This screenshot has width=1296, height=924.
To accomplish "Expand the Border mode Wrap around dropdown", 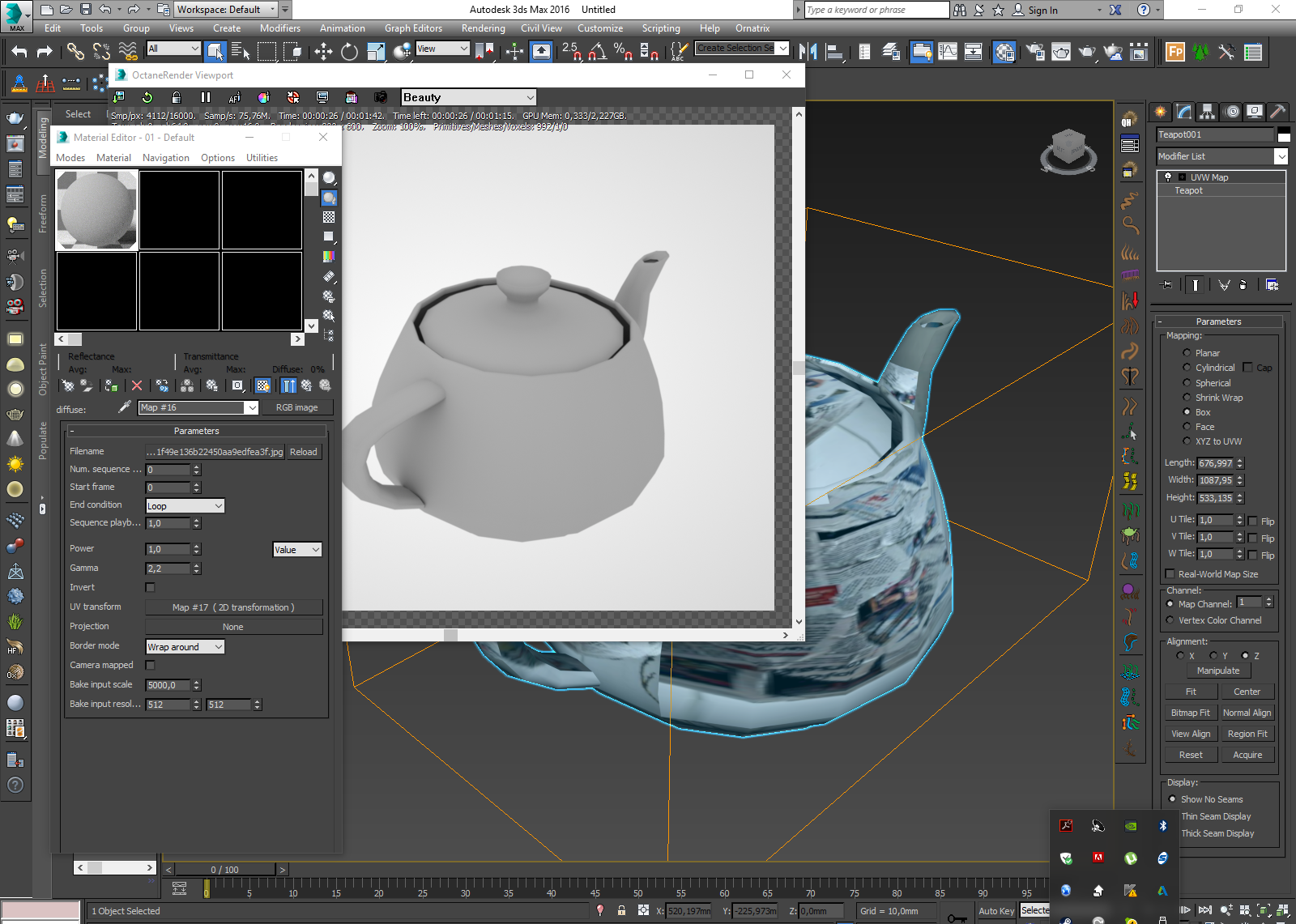I will point(185,647).
